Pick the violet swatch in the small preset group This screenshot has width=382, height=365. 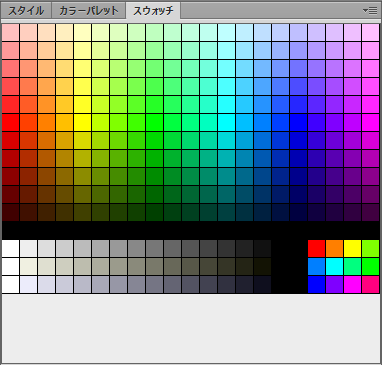point(335,284)
